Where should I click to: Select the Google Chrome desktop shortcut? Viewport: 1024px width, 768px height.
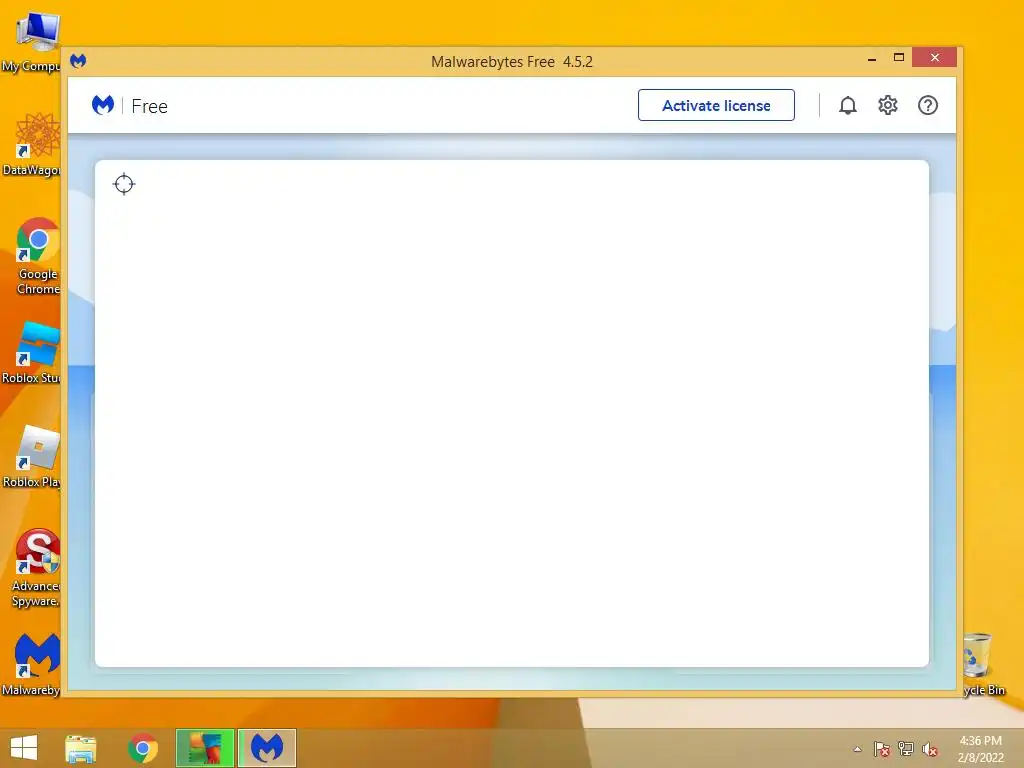point(38,256)
